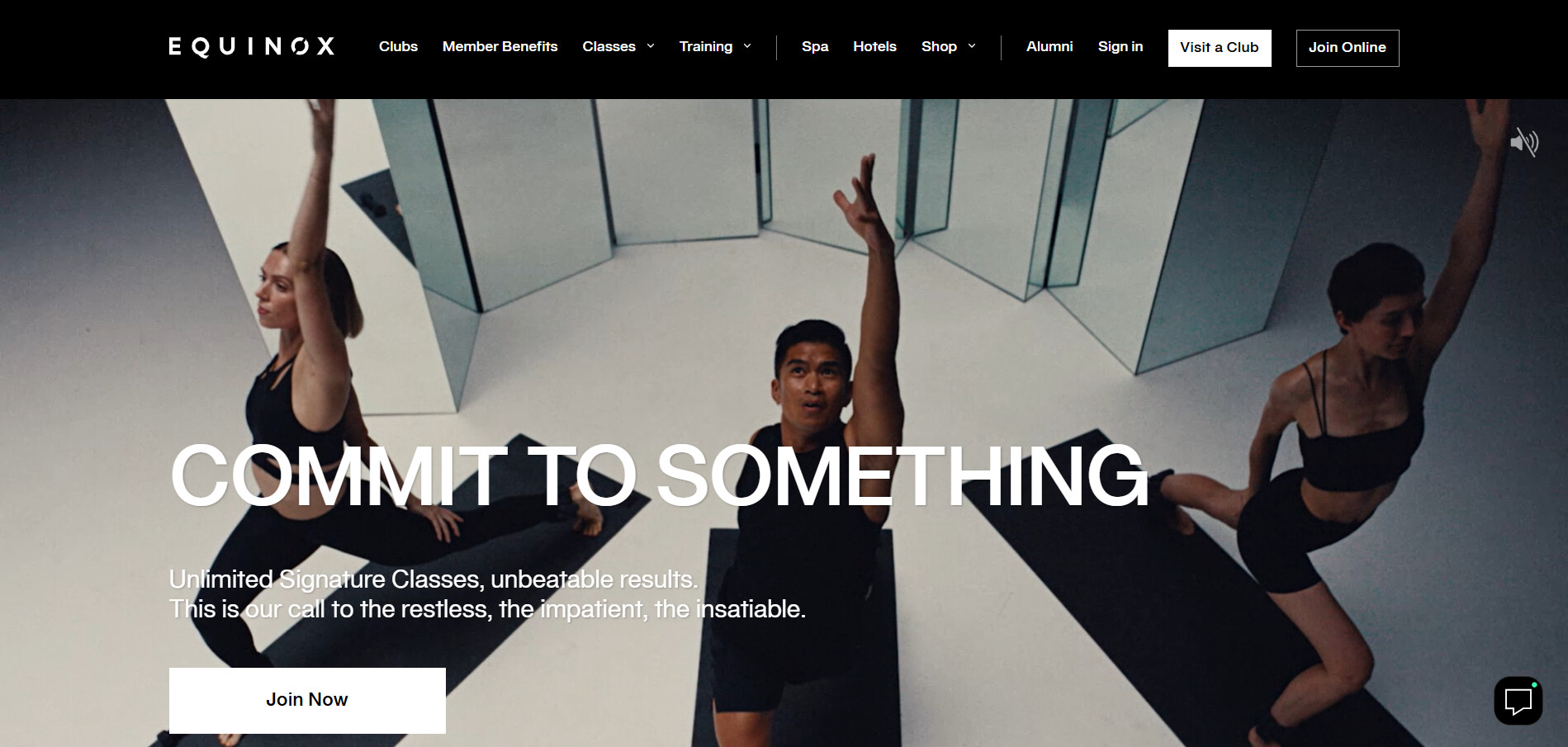Click the Shop menu label
This screenshot has width=1568, height=747.
point(939,46)
